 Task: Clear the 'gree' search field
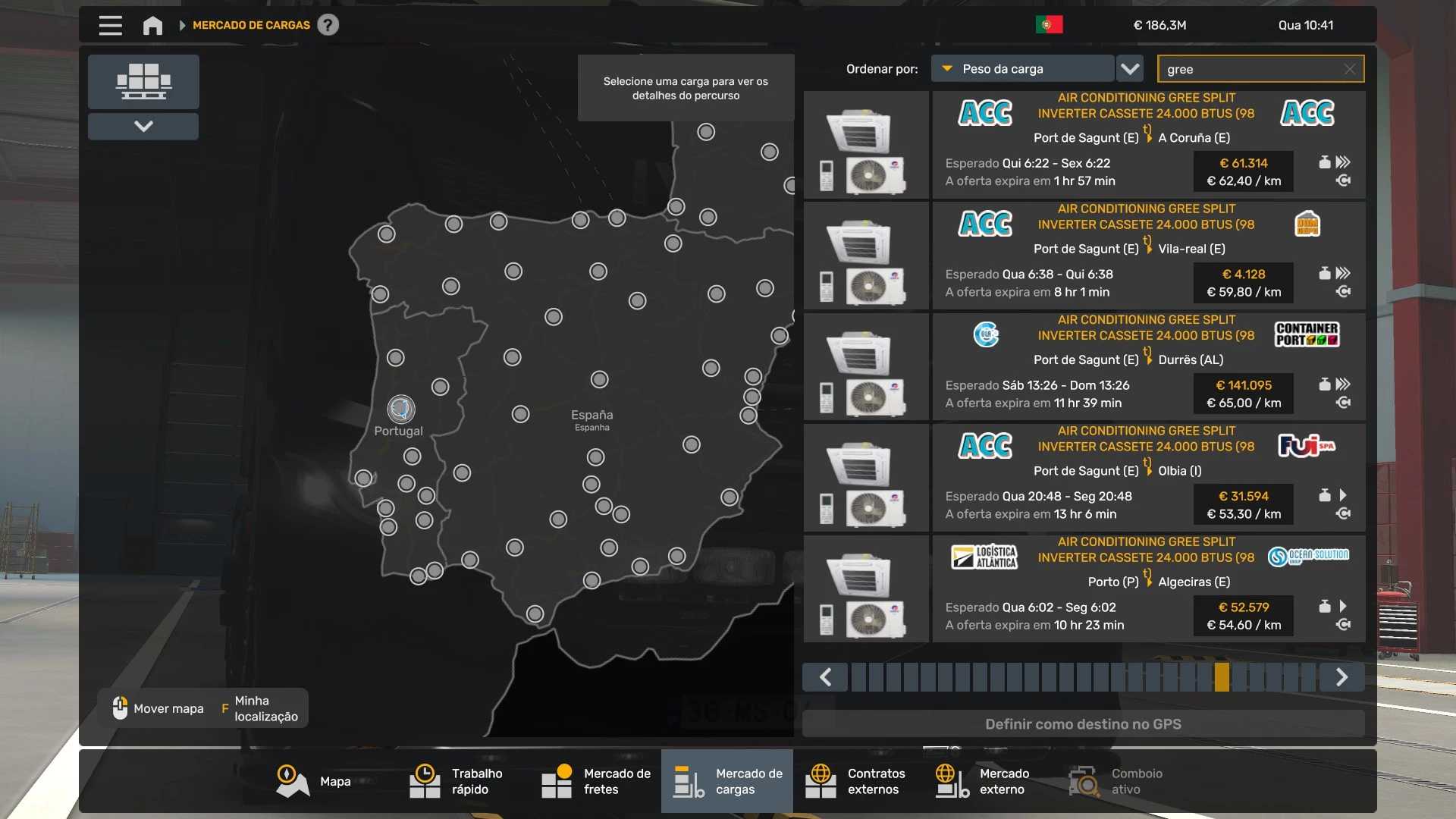pyautogui.click(x=1349, y=69)
